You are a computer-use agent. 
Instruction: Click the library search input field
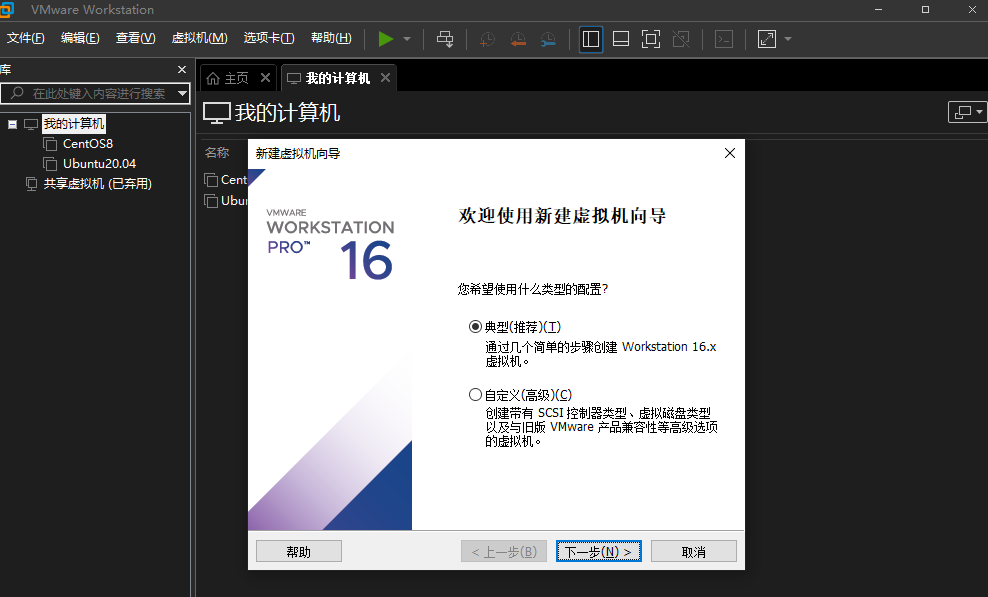point(95,93)
